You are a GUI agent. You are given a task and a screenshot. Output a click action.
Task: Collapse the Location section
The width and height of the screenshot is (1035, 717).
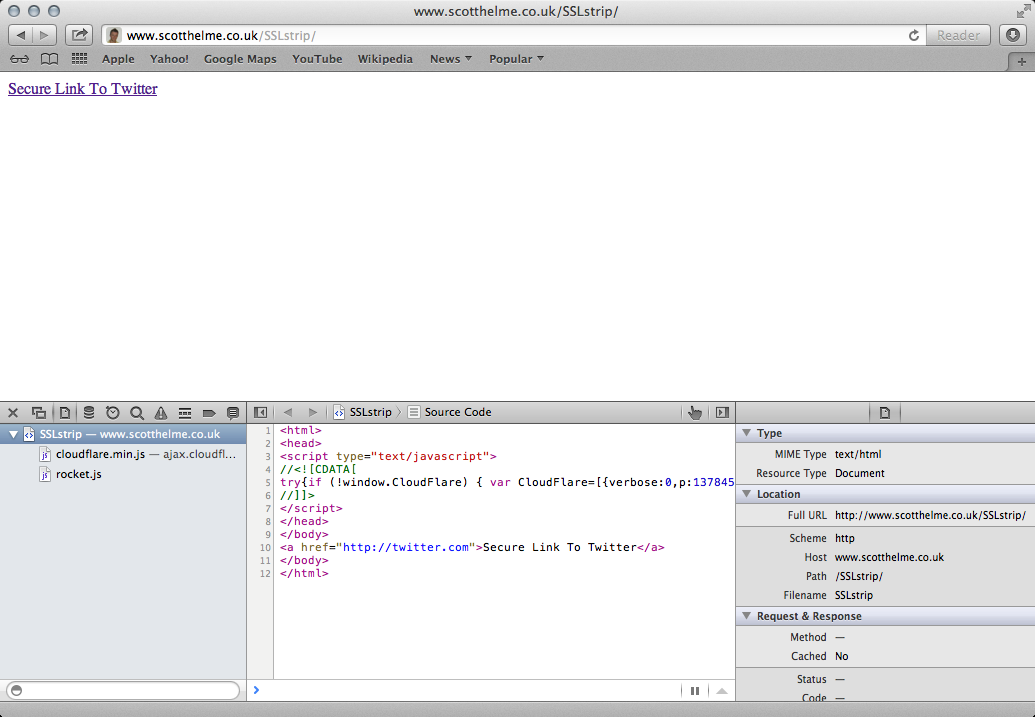tap(747, 494)
